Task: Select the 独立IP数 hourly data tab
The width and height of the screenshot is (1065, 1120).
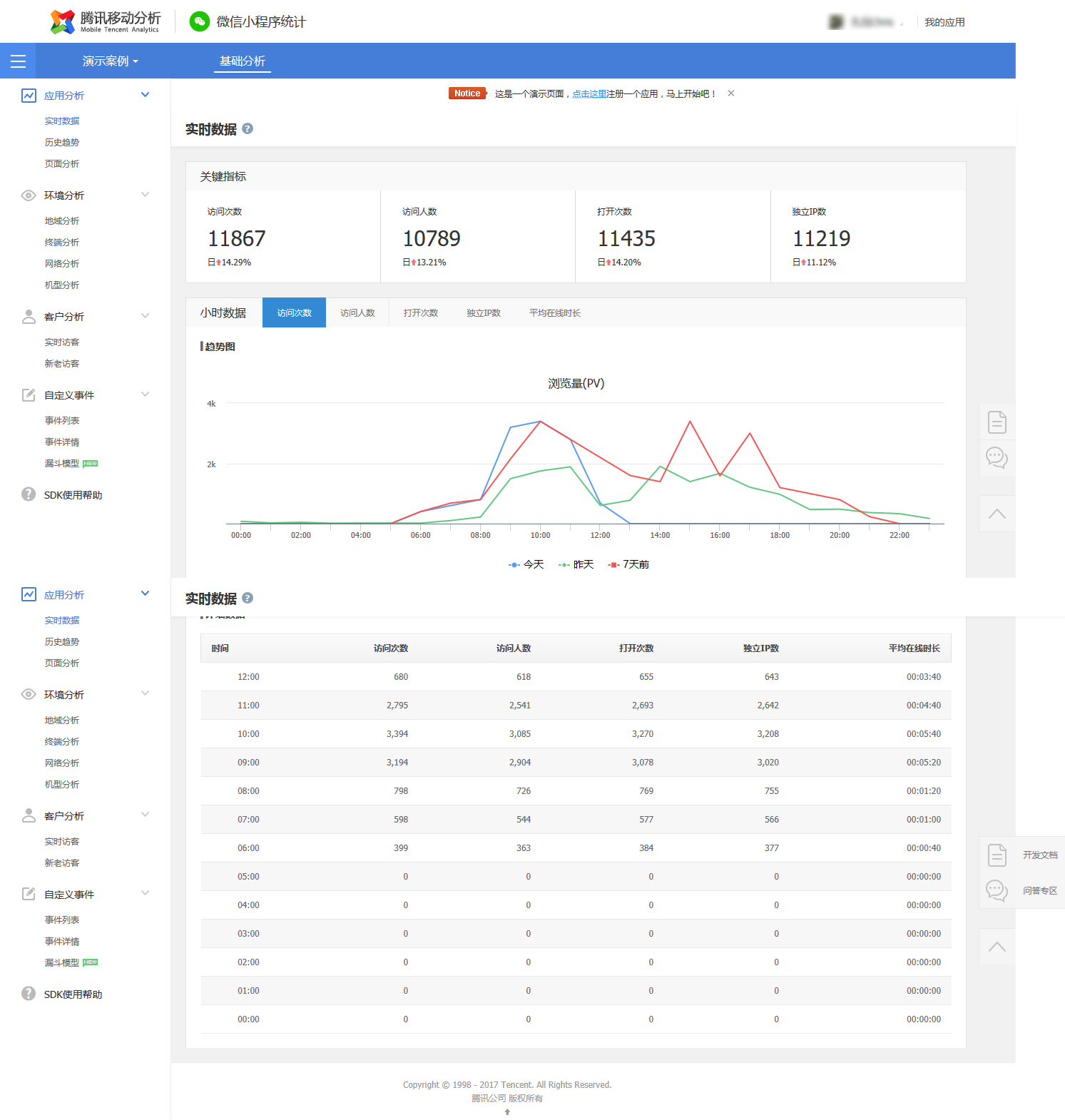Action: point(484,312)
